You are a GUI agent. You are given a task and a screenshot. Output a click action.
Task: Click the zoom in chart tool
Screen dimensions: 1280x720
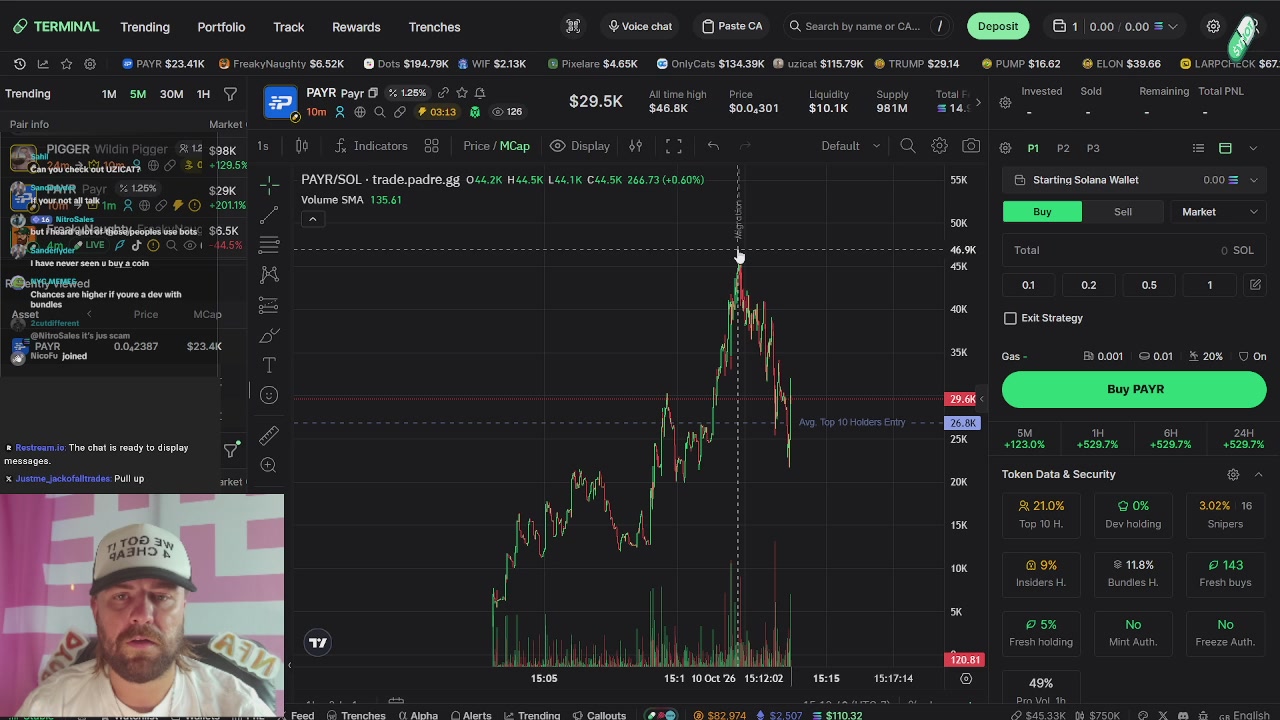269,465
